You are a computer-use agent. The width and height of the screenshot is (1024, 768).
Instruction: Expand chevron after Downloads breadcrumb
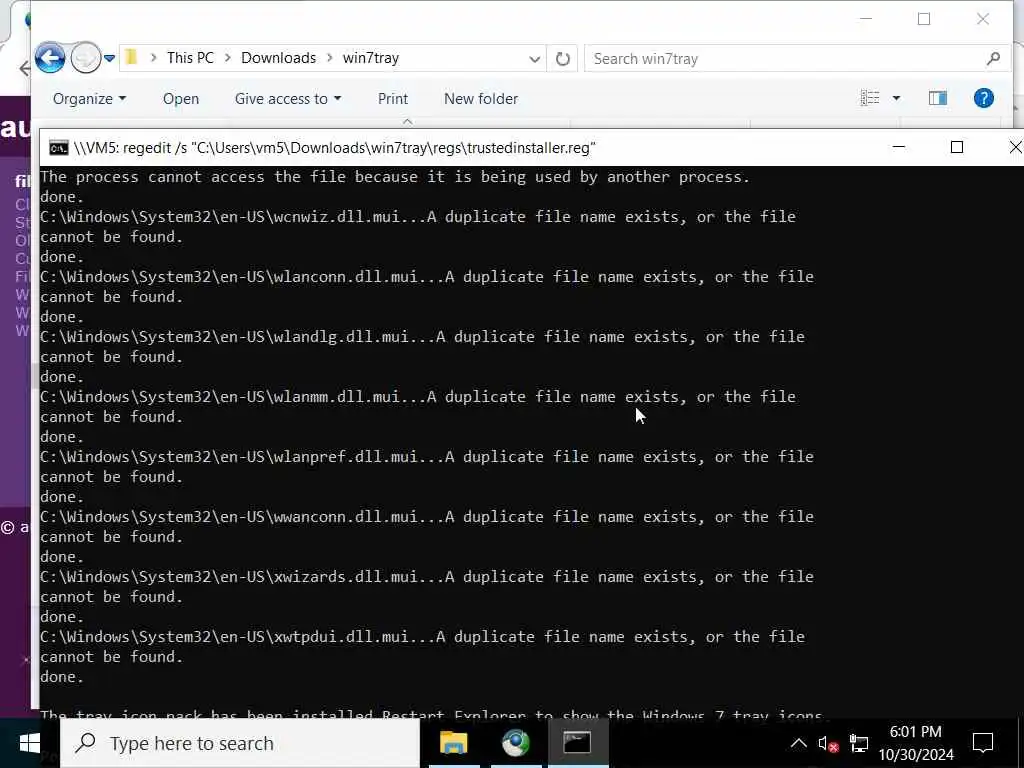pyautogui.click(x=329, y=58)
